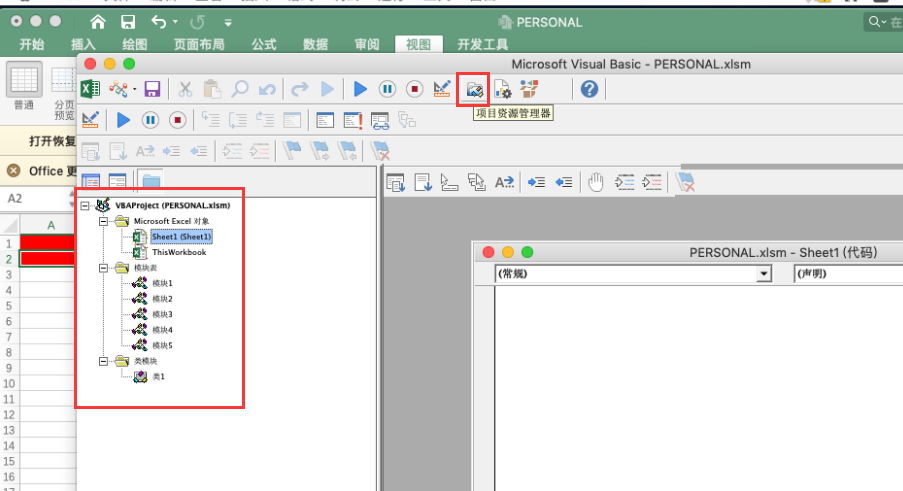Click Parameter Info icon in code pane toolbar
The width and height of the screenshot is (903, 491).
coord(476,182)
